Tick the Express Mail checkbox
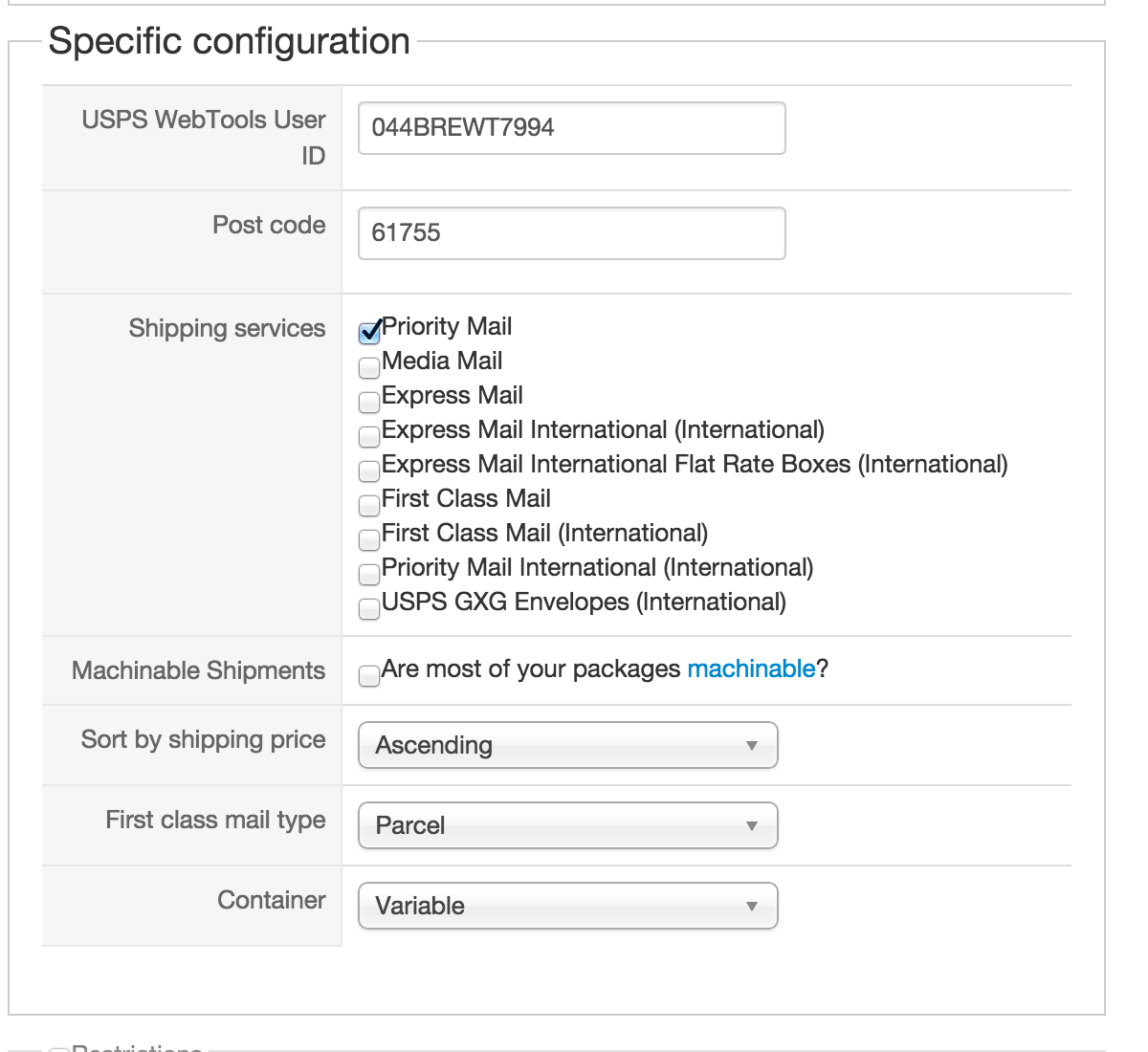 point(369,402)
